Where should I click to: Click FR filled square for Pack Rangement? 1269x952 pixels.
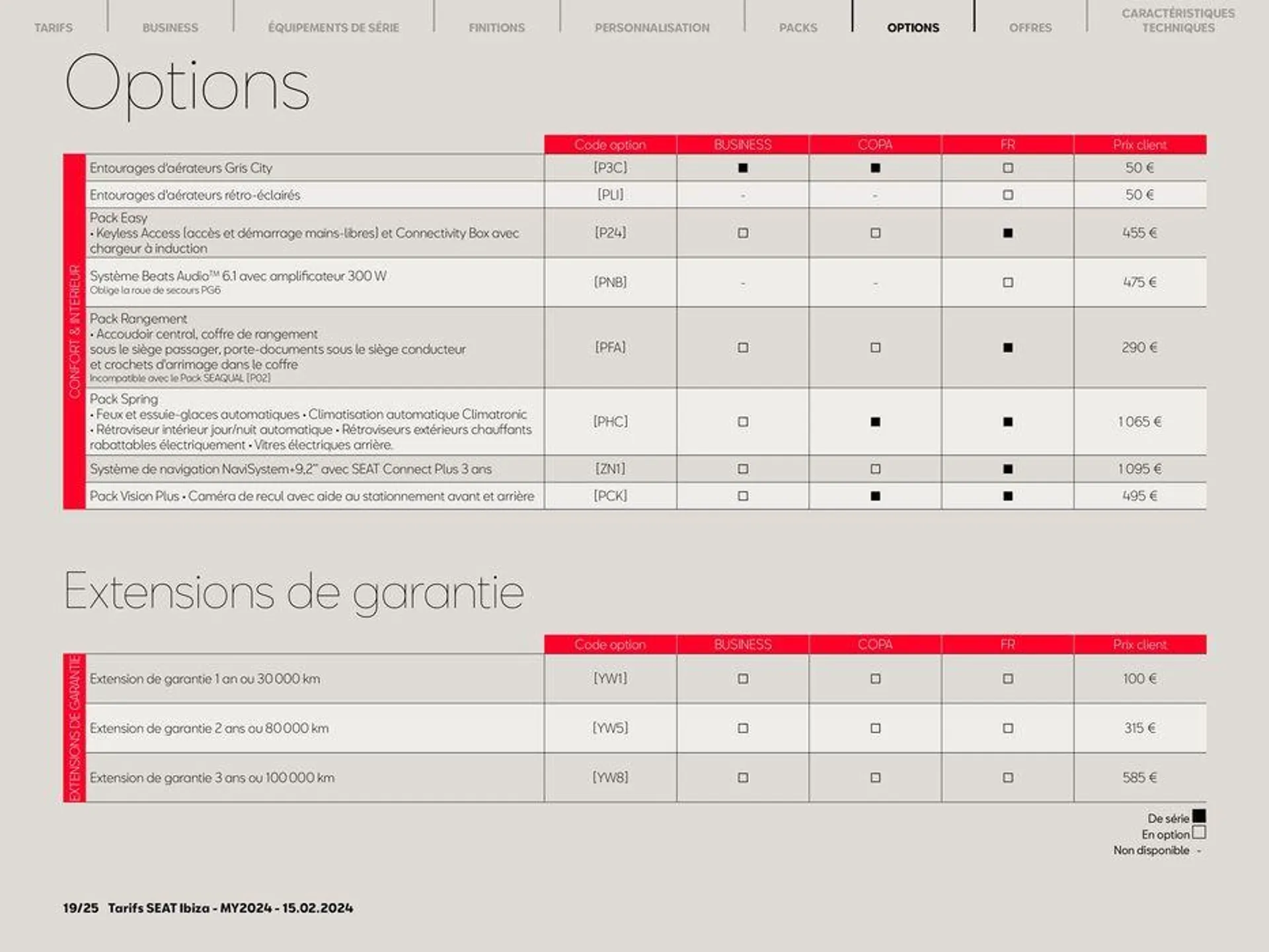click(x=1007, y=348)
